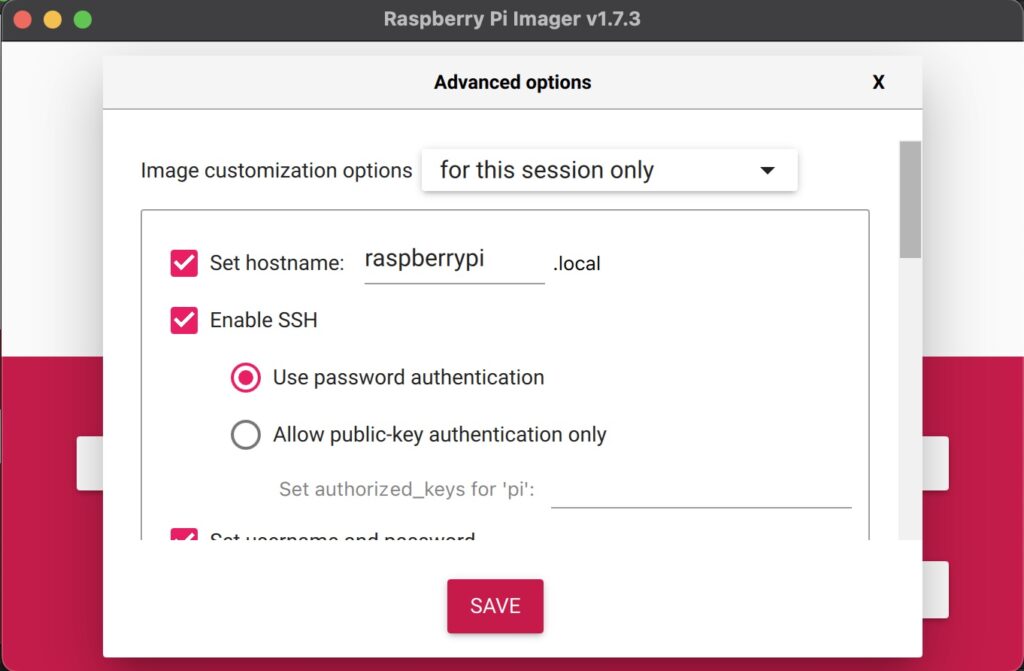The image size is (1024, 671).
Task: Click the Raspberry Pi Imager title bar
Action: pos(512,19)
